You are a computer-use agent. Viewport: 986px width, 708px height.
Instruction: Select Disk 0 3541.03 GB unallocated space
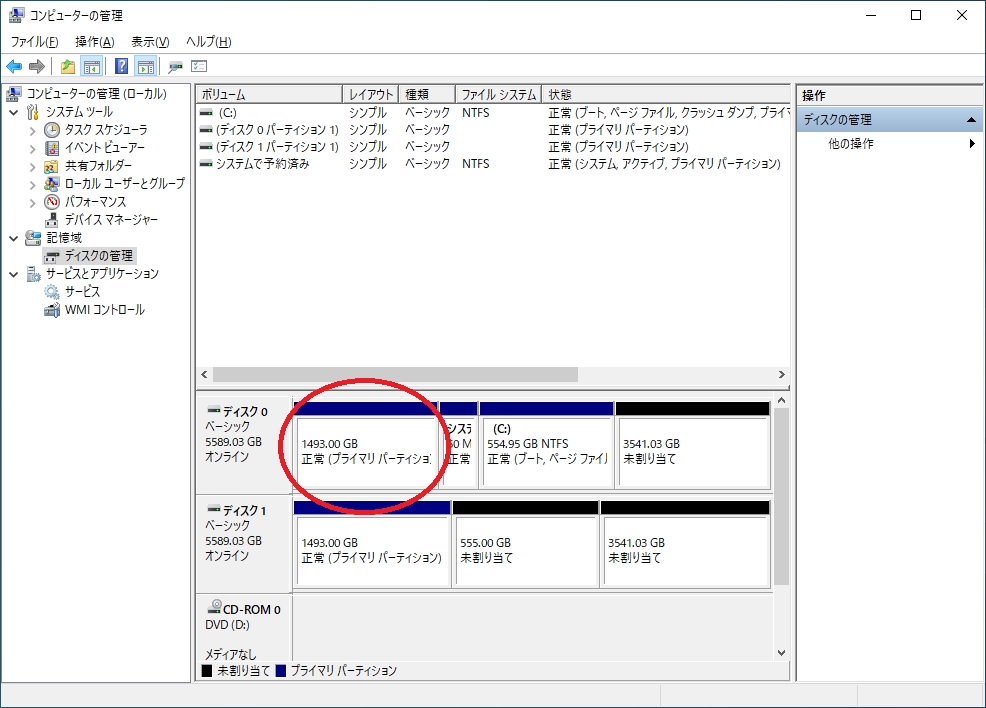point(693,445)
